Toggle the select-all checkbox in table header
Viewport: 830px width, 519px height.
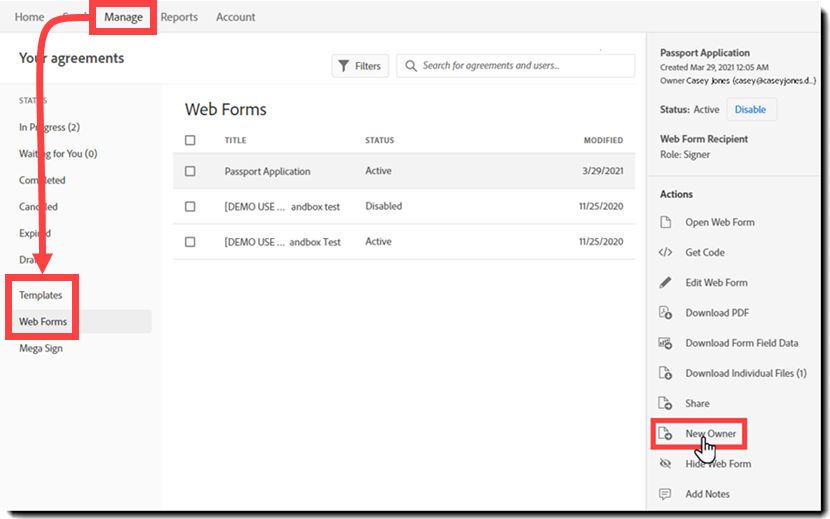[190, 140]
